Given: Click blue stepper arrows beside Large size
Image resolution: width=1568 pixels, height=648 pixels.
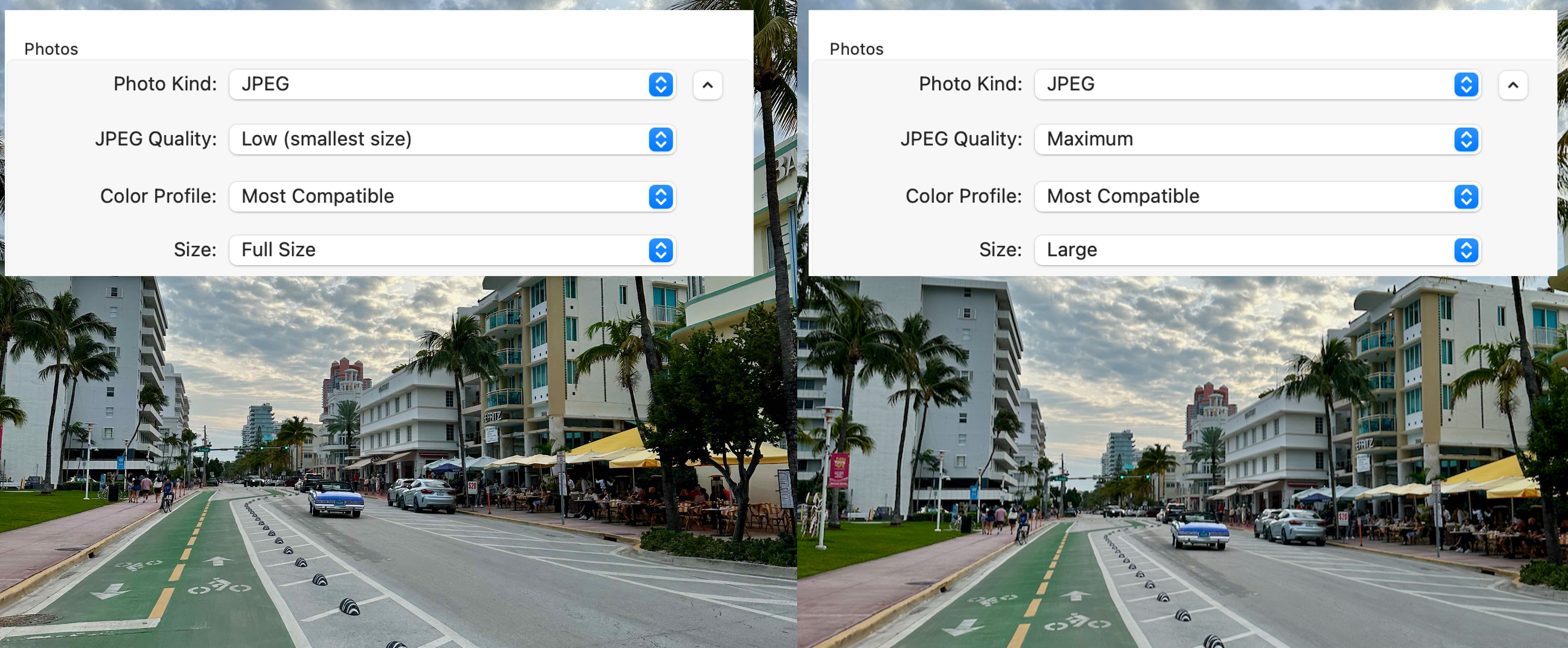Looking at the screenshot, I should click(1466, 250).
